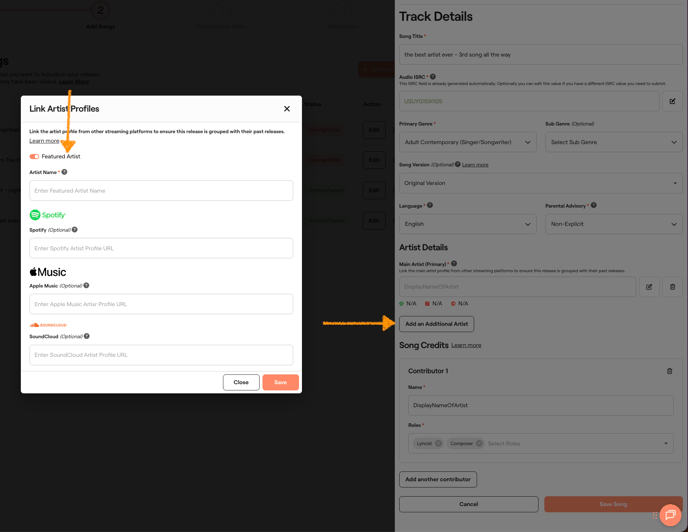Open Learn more link in the dialog
Viewport: 688px width, 532px height.
44,141
